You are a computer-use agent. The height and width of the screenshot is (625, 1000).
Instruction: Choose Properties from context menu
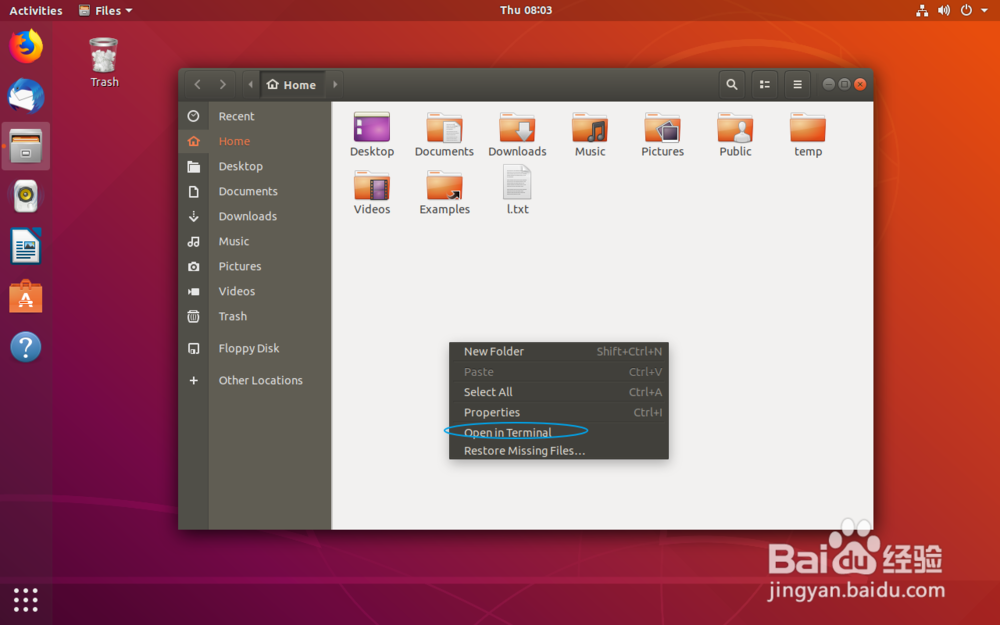559,413
